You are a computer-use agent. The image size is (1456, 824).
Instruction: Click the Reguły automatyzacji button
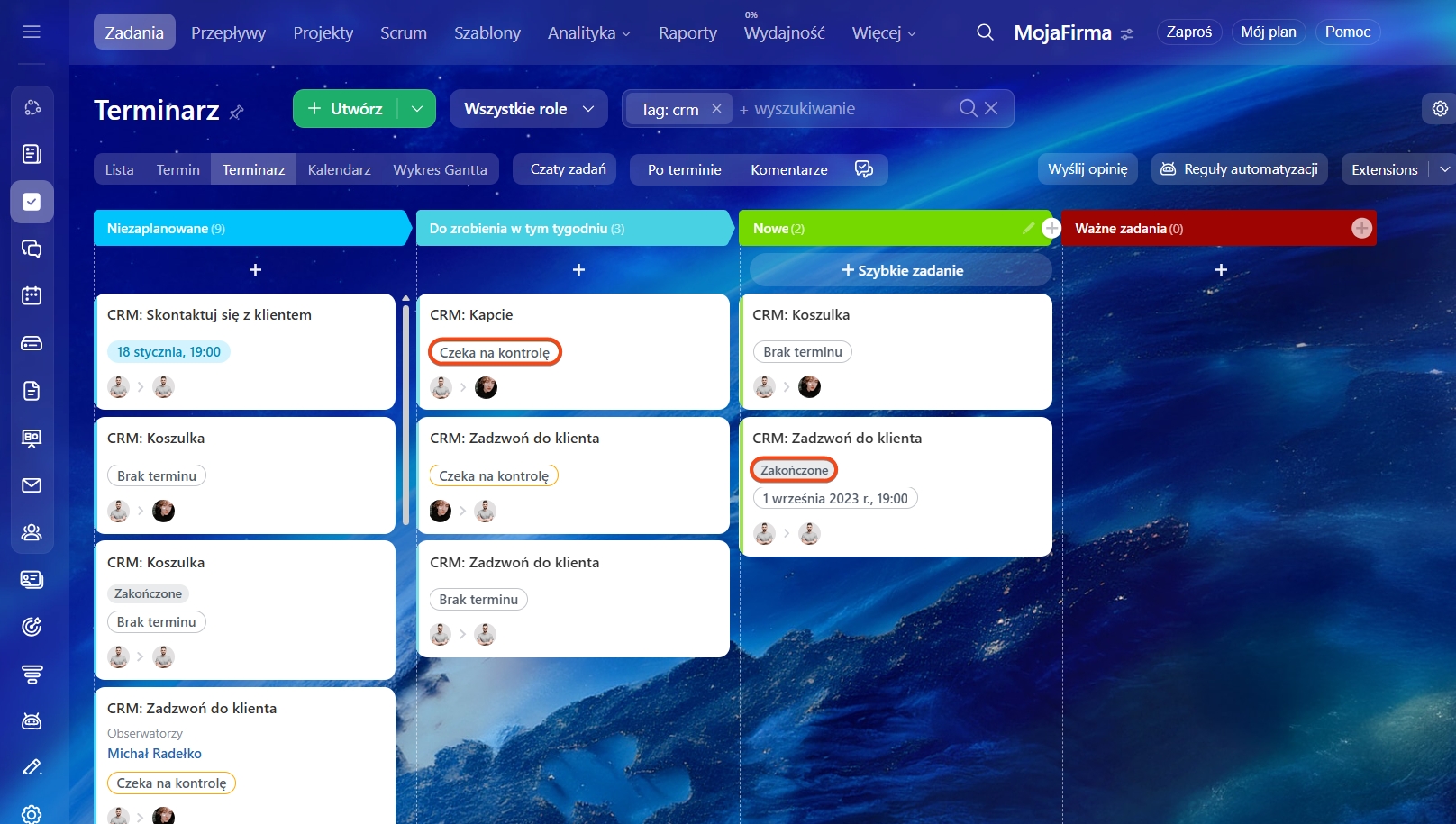click(x=1239, y=169)
